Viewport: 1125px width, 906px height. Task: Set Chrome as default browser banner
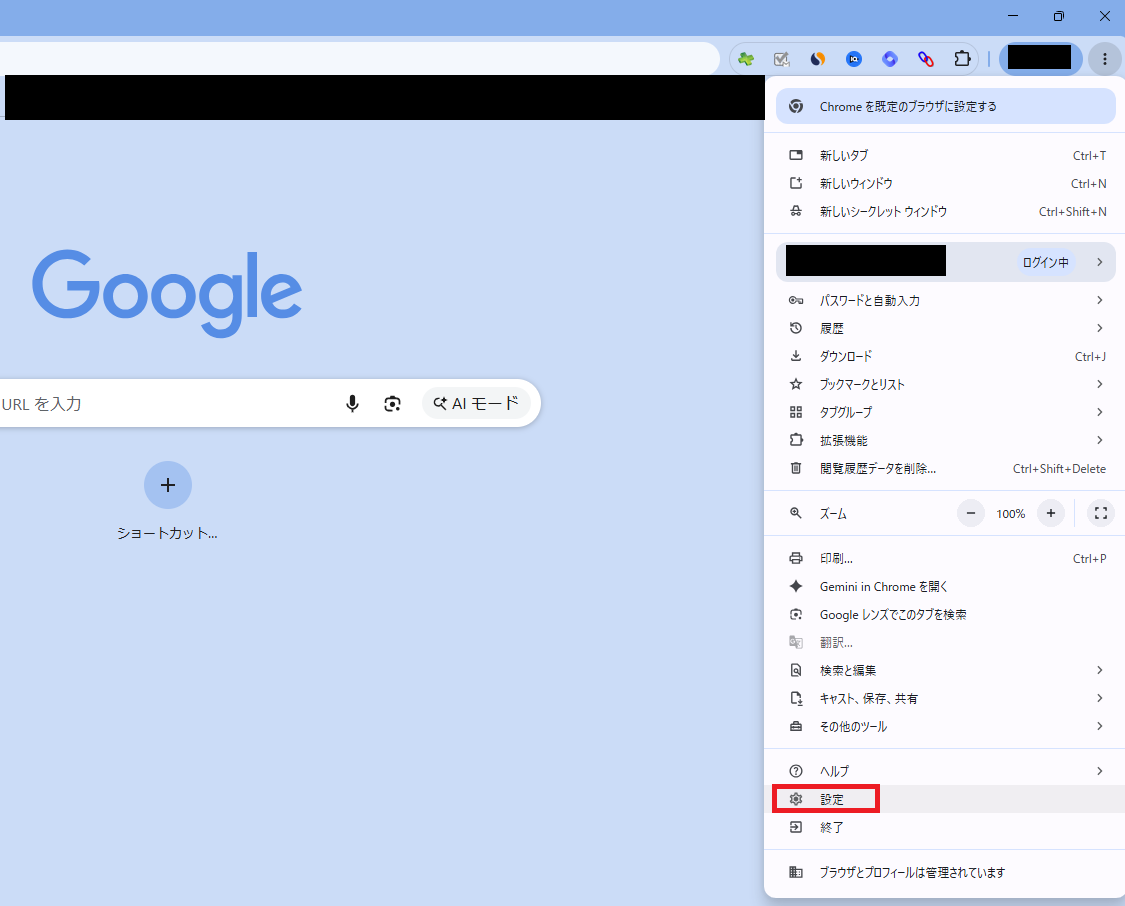[x=946, y=106]
